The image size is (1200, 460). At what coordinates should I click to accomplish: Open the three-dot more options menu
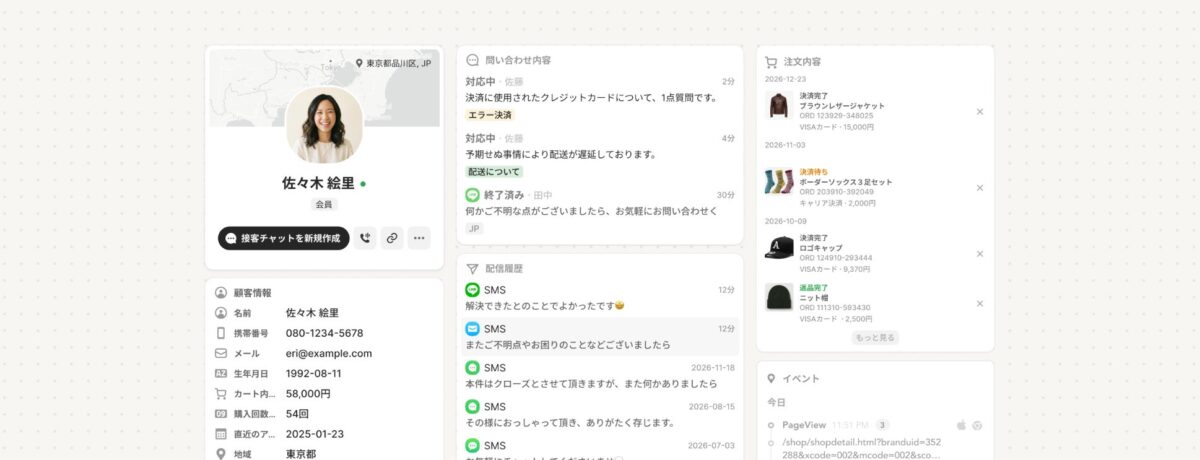419,238
